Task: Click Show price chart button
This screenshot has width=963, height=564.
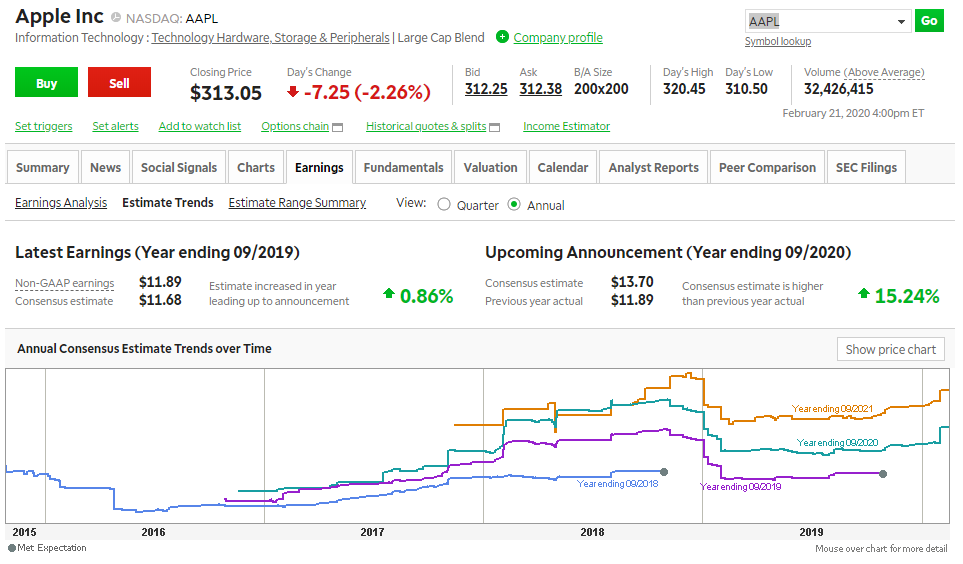Action: [x=891, y=349]
